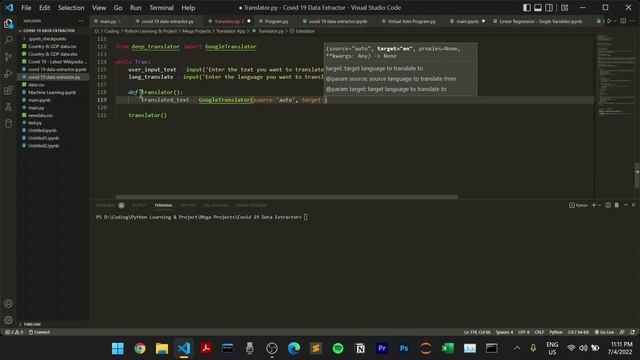The image size is (640, 360).
Task: Run Python file play button
Action: point(609,21)
